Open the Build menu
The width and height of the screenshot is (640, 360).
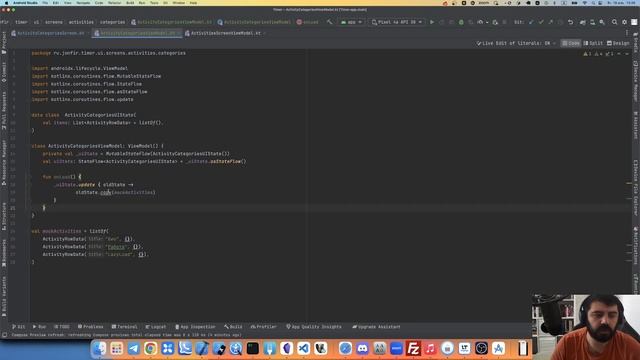130,3
